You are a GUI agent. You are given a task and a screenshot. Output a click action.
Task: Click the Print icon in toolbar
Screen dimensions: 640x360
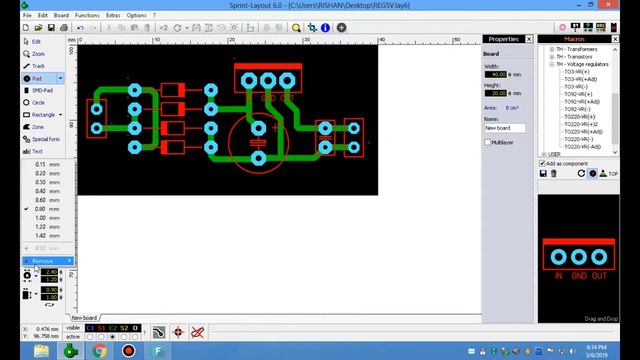tap(64, 28)
